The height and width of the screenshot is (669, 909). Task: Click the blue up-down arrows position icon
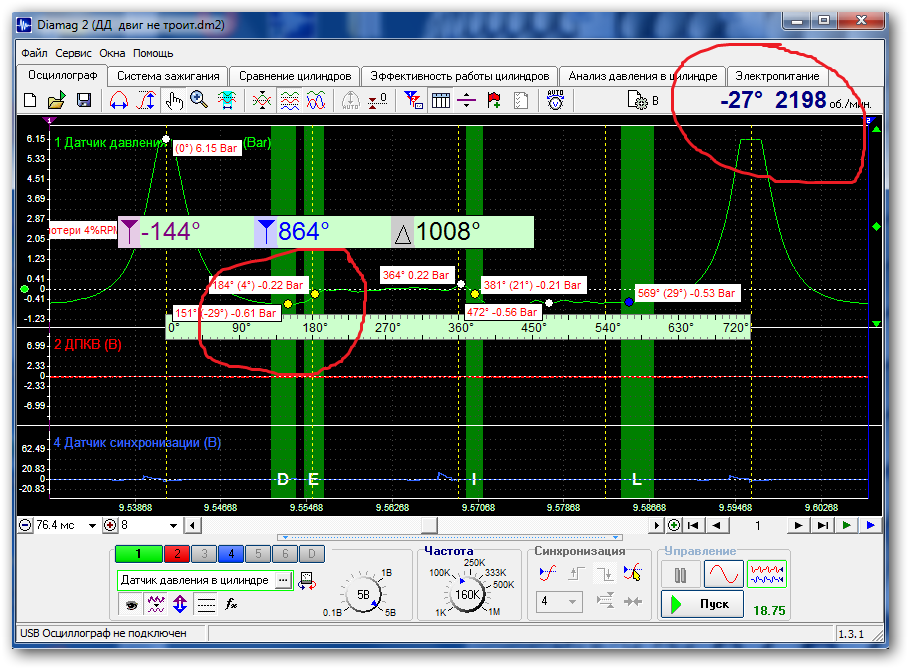(180, 605)
